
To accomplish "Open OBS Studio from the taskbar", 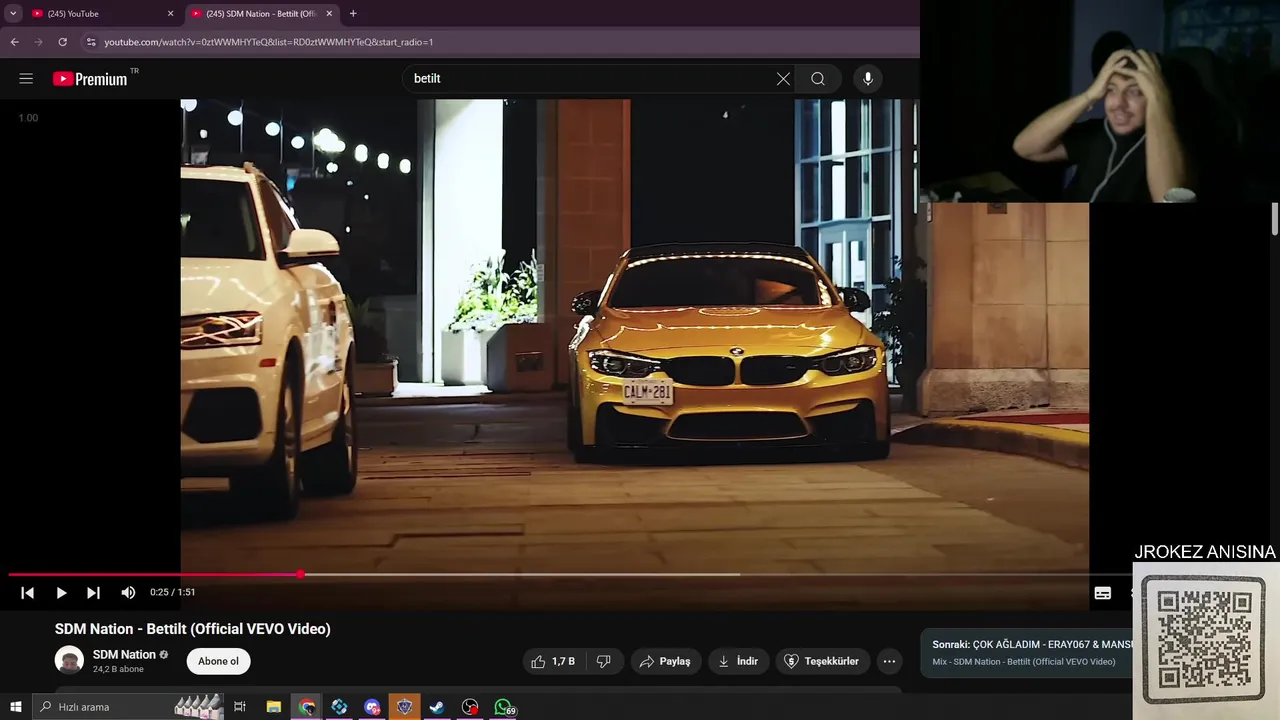I will coord(470,707).
